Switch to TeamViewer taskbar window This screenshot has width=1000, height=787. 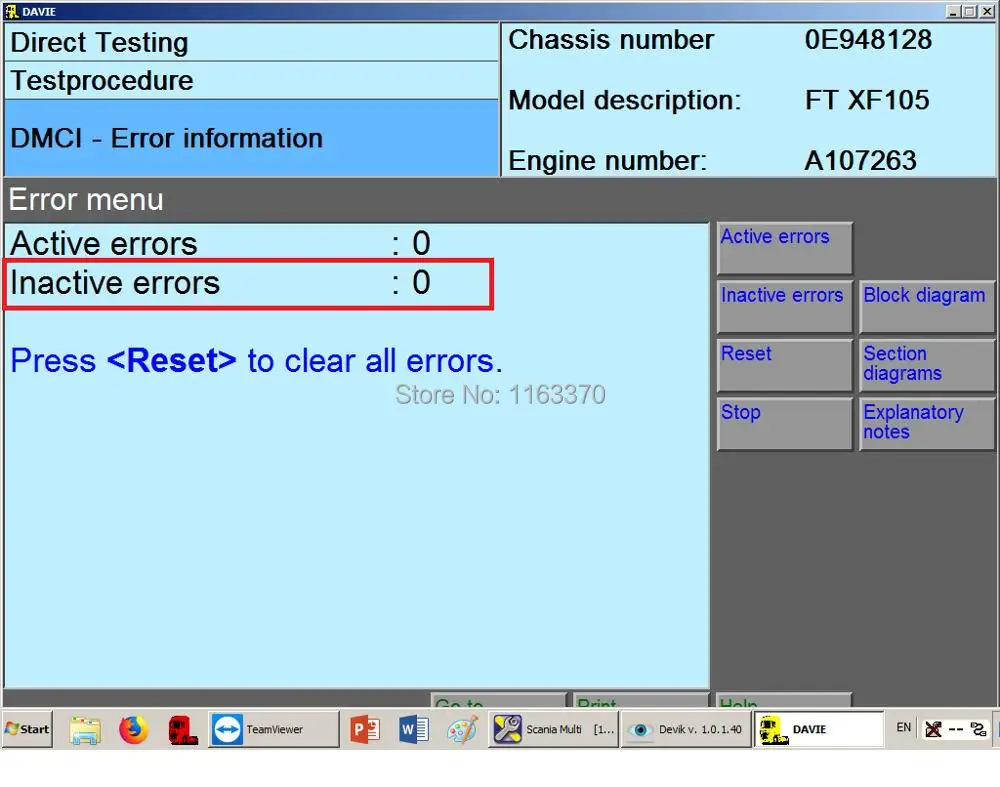click(x=274, y=730)
